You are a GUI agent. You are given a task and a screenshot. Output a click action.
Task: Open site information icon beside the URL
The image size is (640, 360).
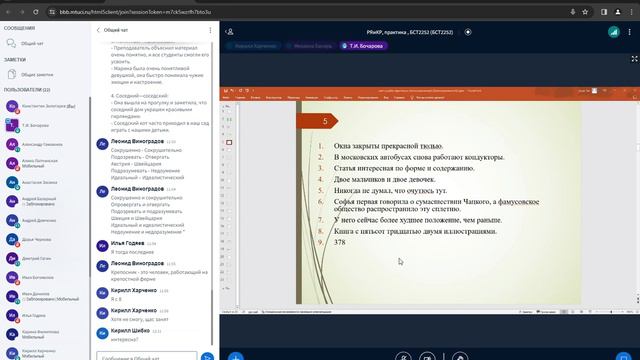52,12
